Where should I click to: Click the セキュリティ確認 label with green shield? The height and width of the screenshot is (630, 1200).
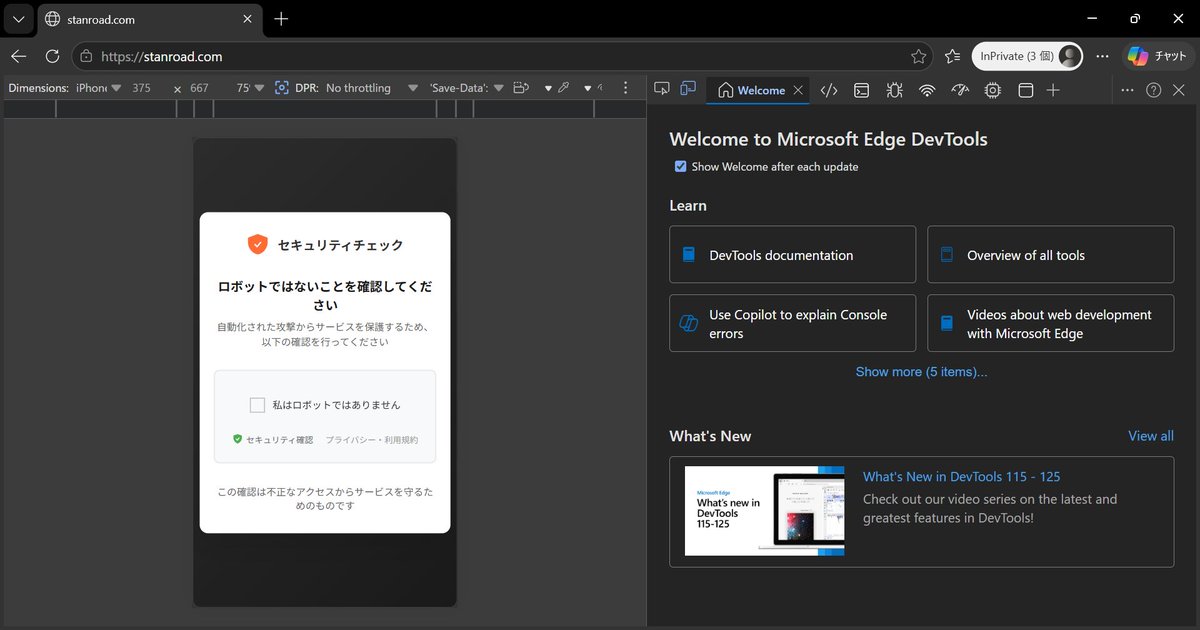(x=273, y=440)
